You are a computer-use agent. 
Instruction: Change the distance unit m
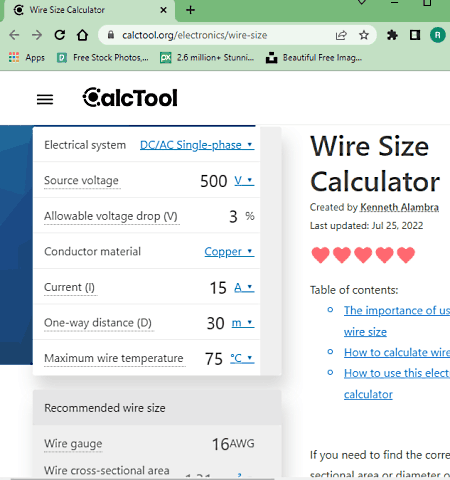[x=243, y=323]
